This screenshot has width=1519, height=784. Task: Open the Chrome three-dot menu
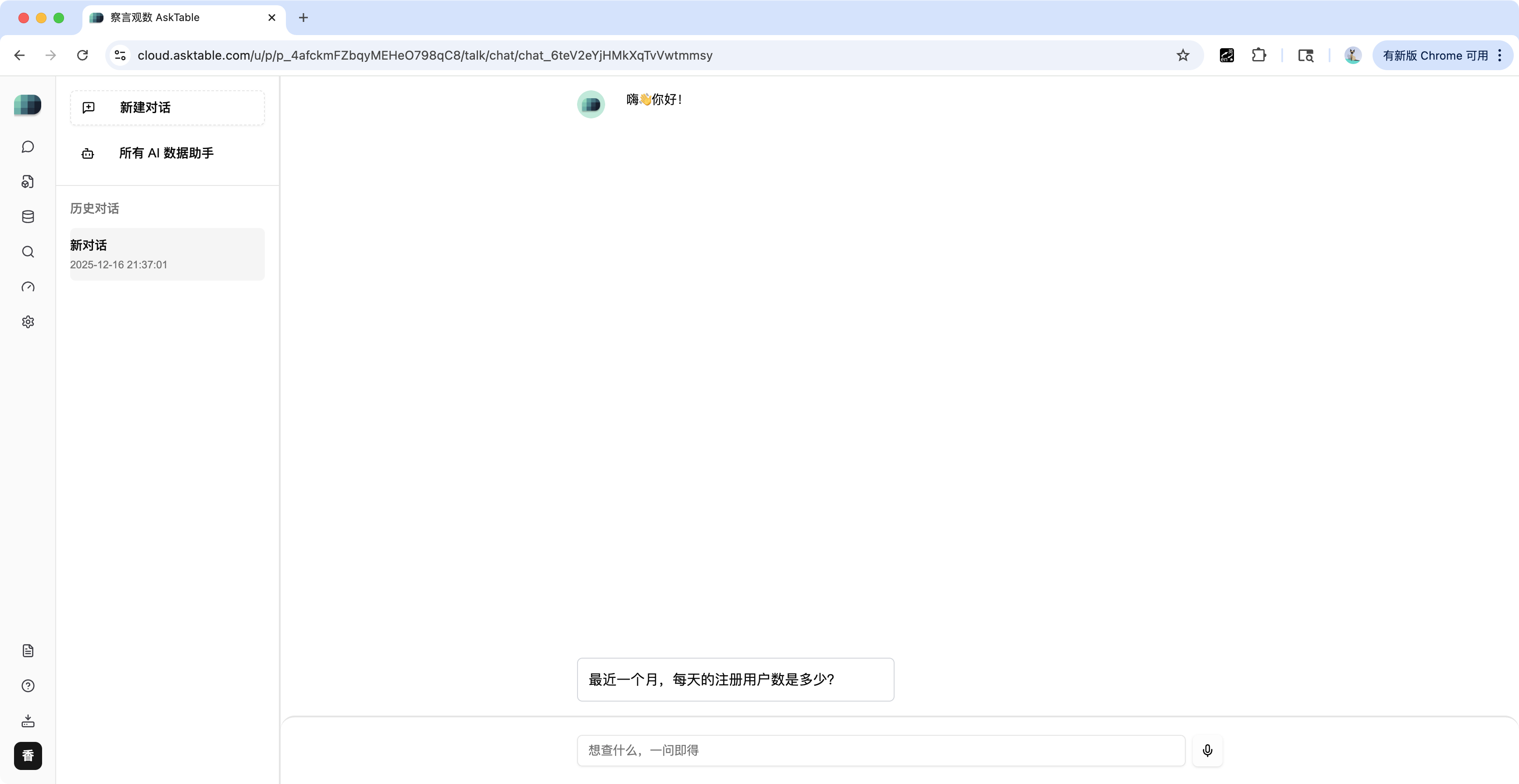1500,55
